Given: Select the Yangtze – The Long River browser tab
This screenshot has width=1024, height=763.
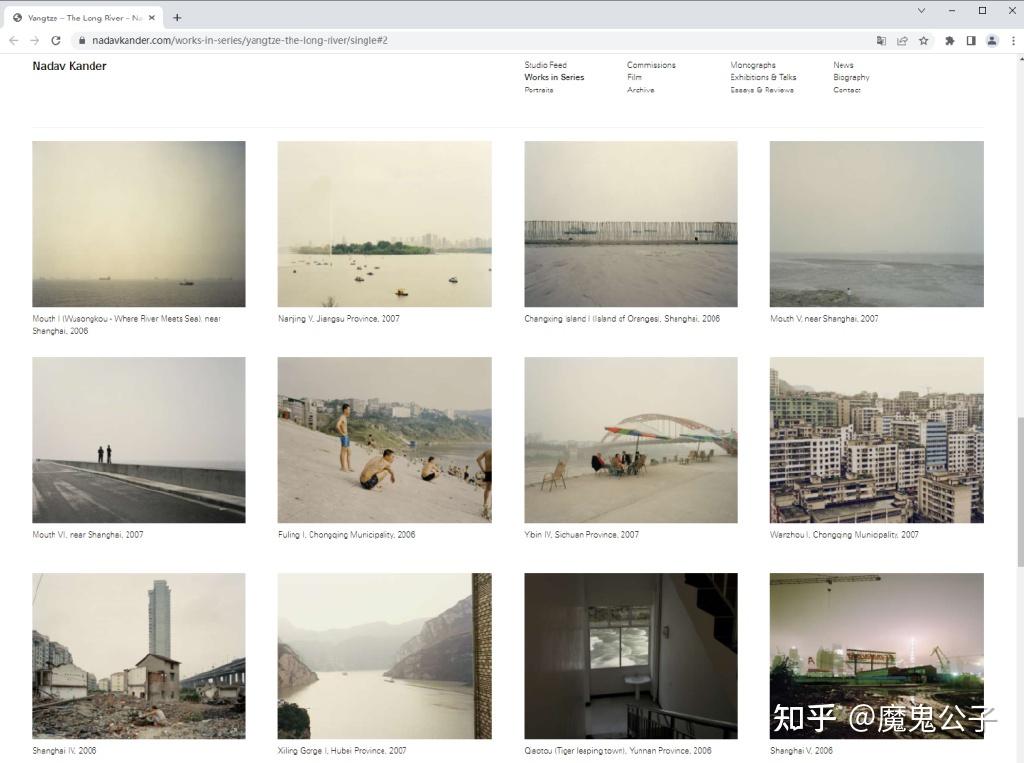Looking at the screenshot, I should tap(84, 18).
